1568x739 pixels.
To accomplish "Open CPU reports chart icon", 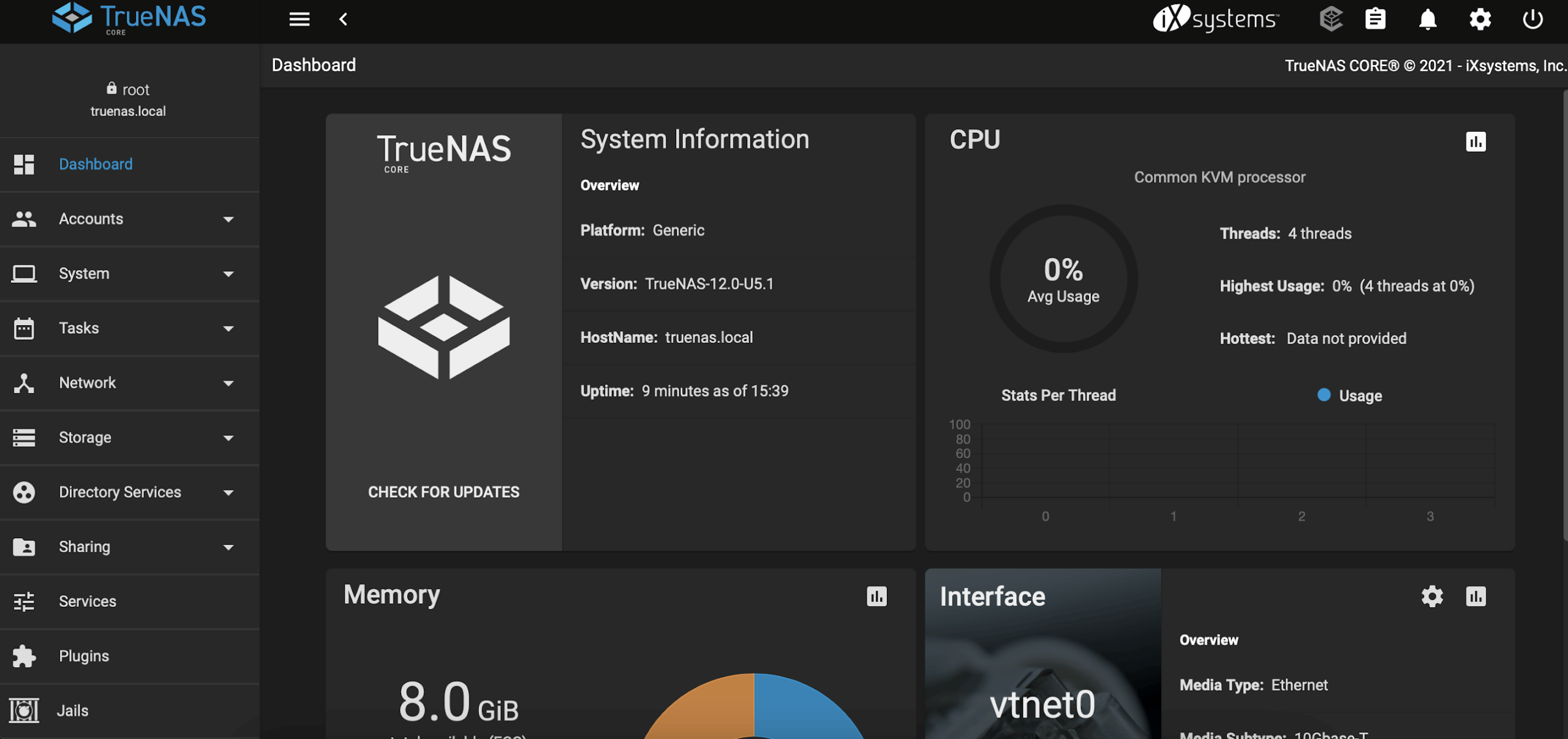I will (1476, 141).
